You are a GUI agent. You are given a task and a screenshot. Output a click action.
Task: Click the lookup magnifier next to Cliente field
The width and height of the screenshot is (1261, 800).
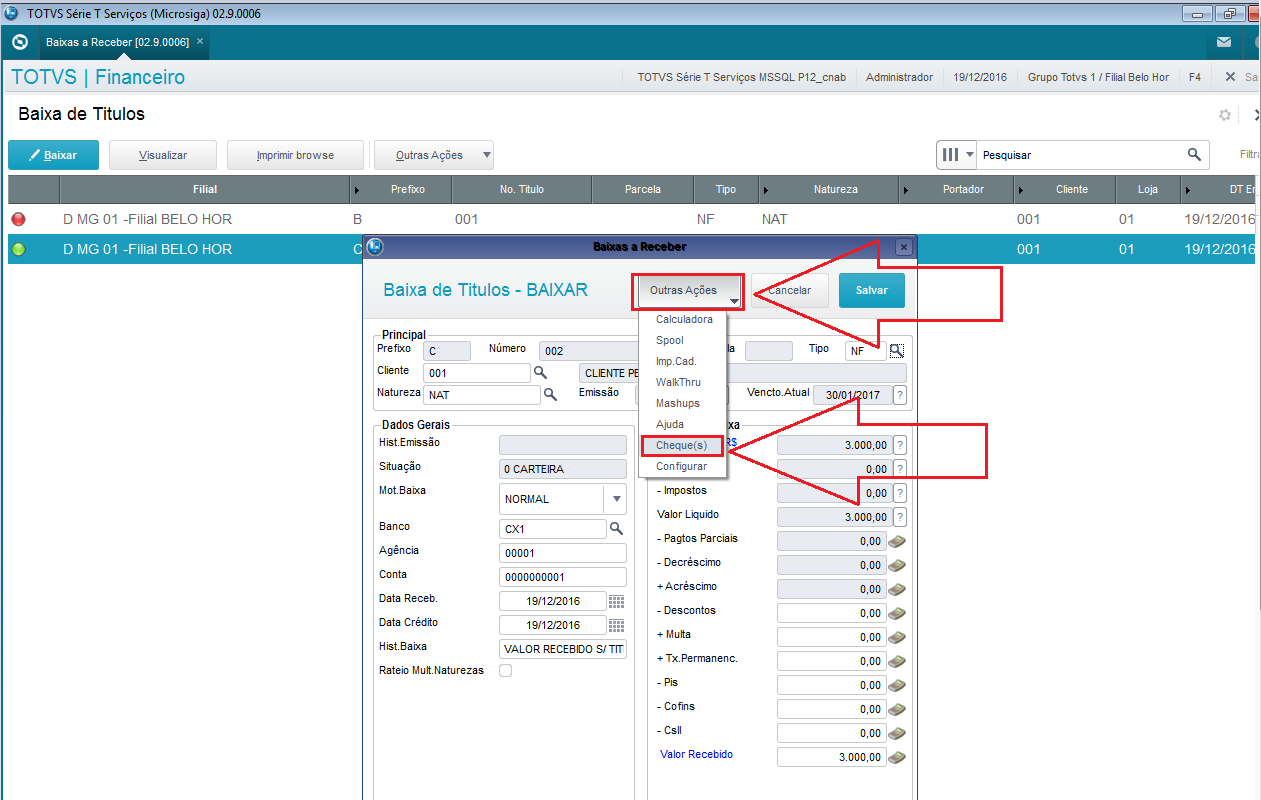click(540, 372)
